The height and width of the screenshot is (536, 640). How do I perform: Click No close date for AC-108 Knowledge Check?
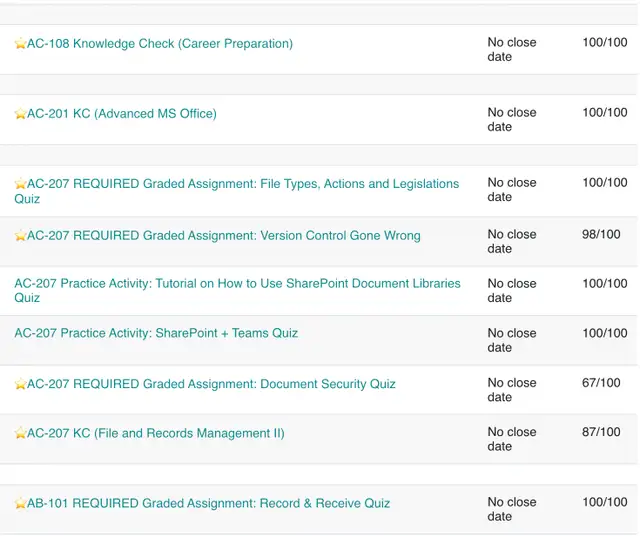(x=512, y=49)
